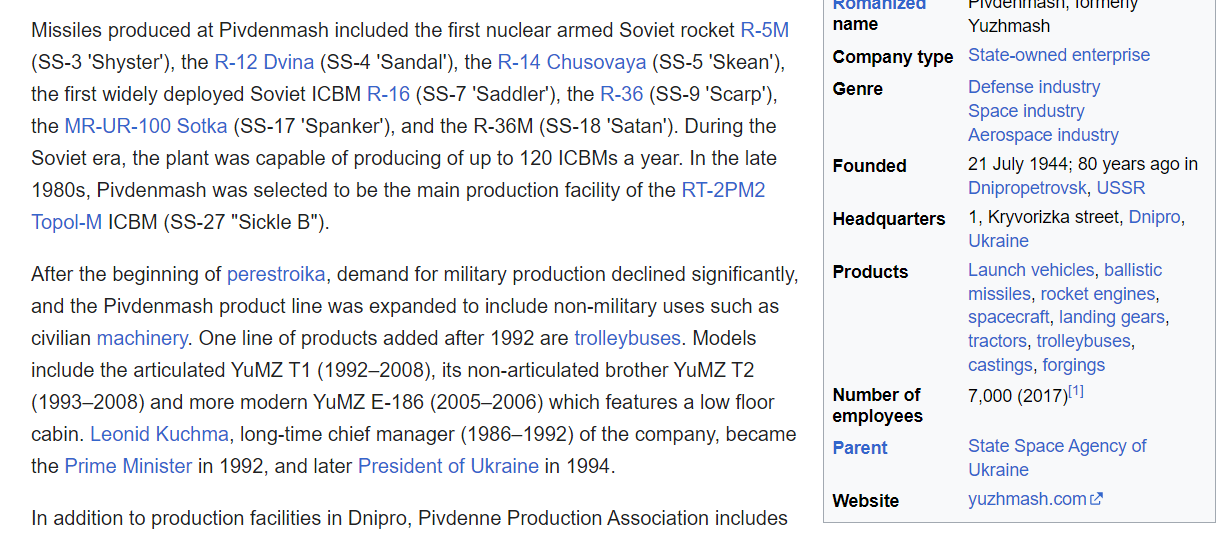Open the Leonid Kuchma article
The image size is (1232, 535).
[x=160, y=434]
